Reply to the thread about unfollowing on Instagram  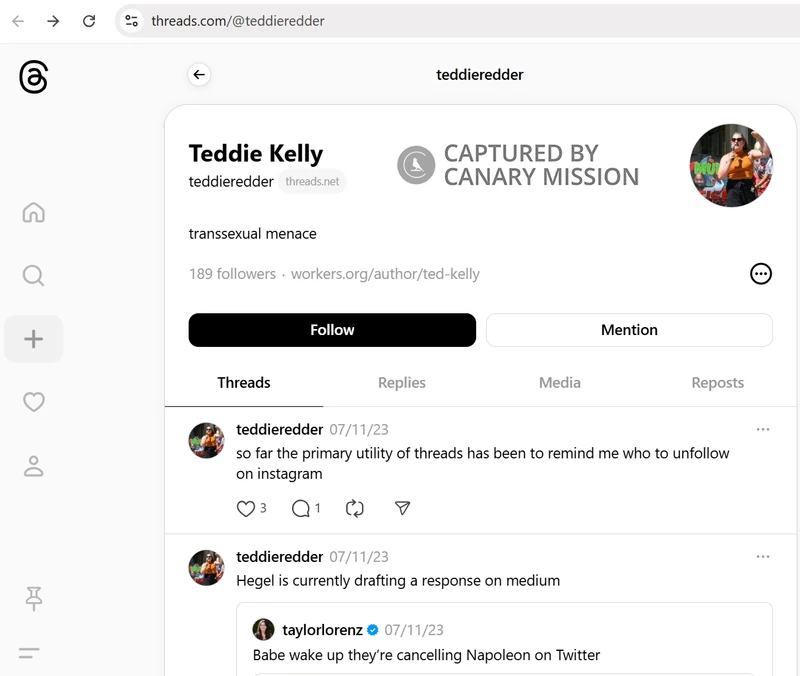[x=299, y=508]
